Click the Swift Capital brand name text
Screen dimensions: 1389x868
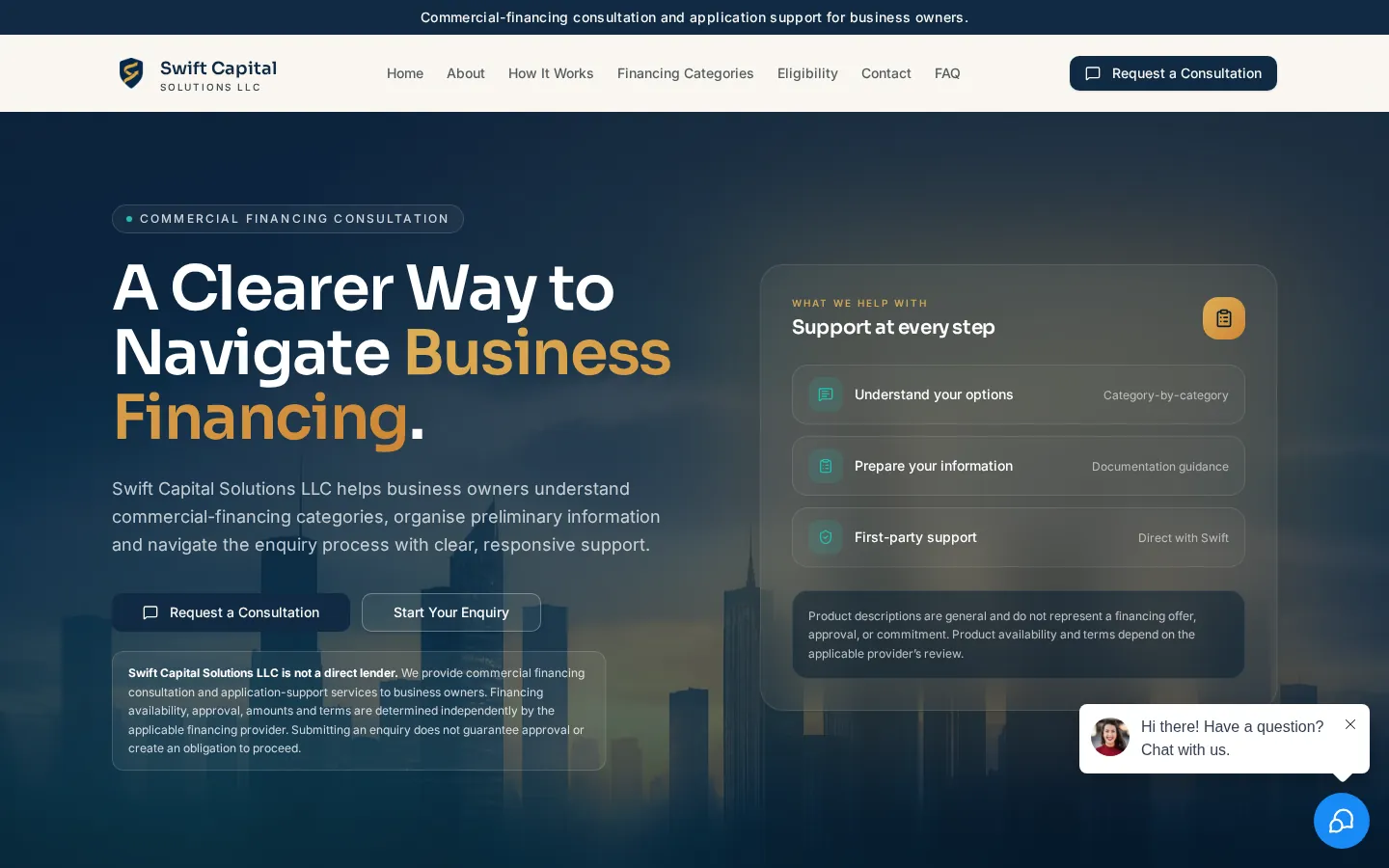[x=218, y=68]
